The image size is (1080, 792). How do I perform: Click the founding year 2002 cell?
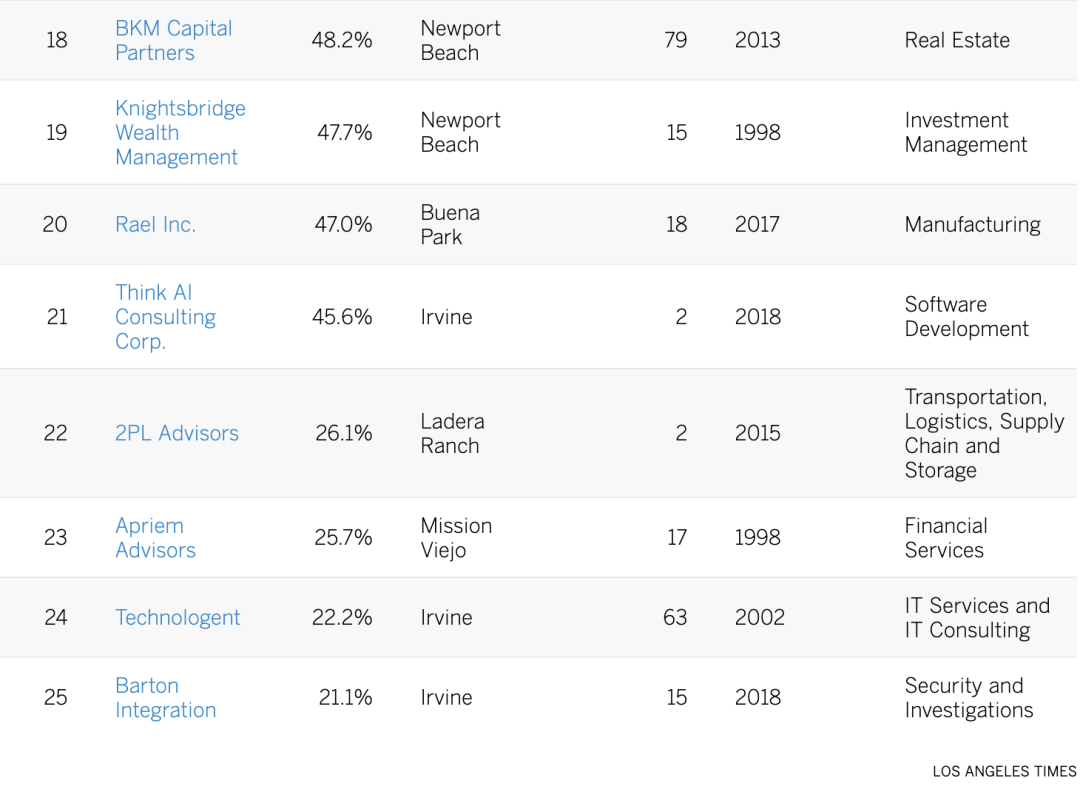[760, 618]
